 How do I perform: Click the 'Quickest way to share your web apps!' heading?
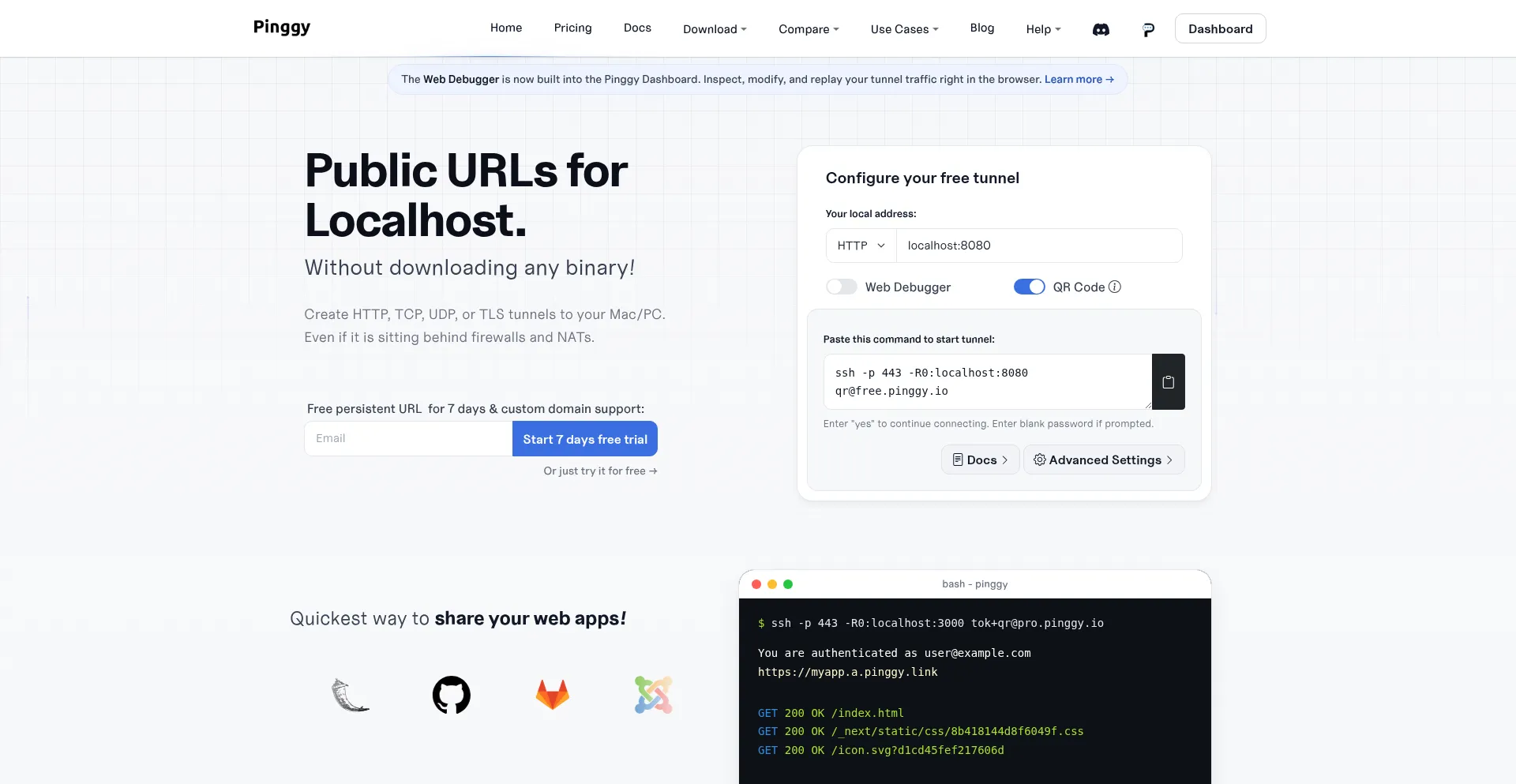(458, 618)
